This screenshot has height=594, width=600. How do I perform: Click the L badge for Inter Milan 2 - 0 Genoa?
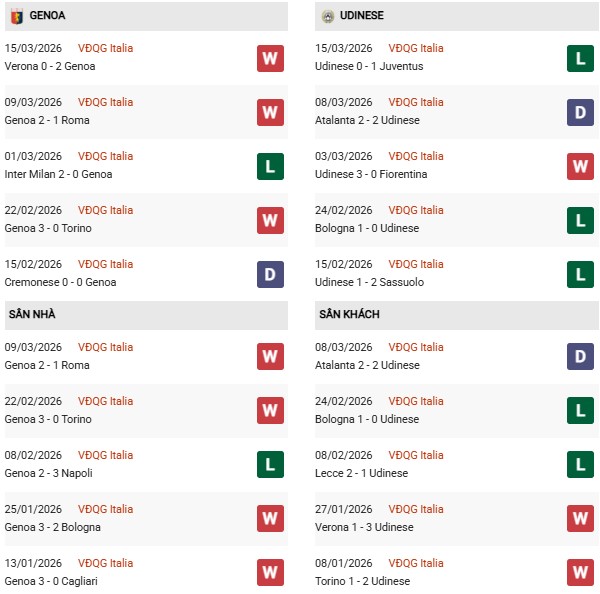[x=270, y=166]
